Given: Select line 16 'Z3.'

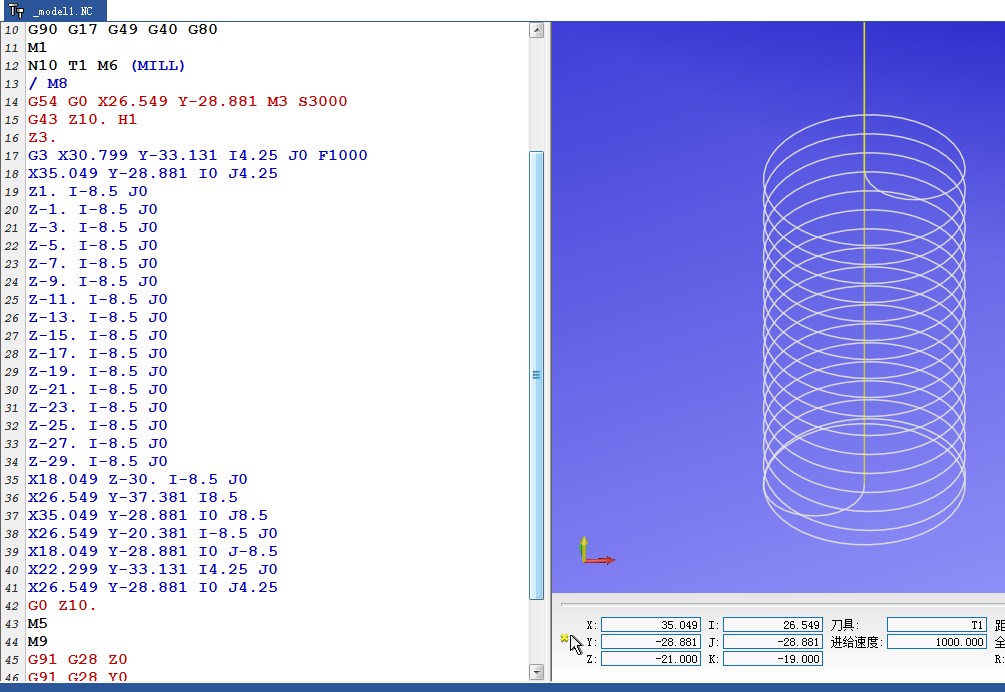Looking at the screenshot, I should (x=42, y=137).
